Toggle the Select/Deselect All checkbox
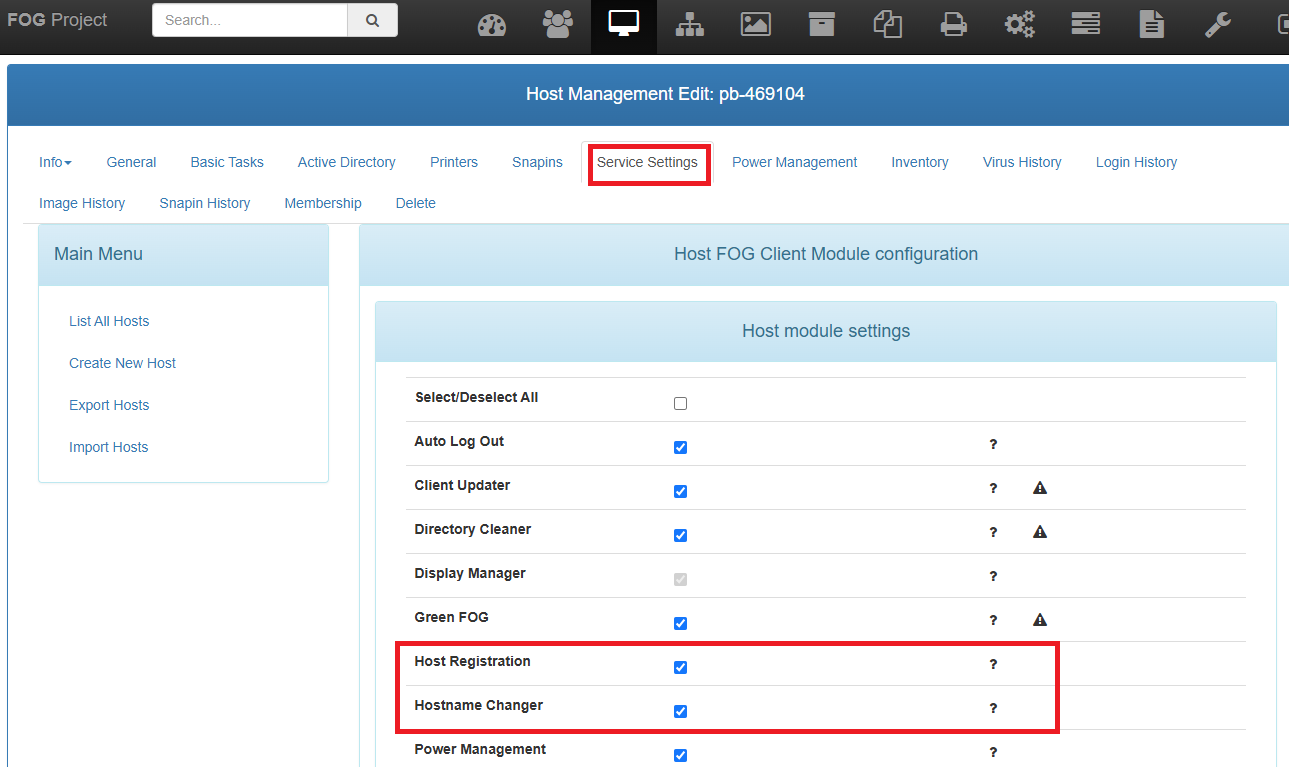This screenshot has height=767, width=1289. [x=681, y=404]
